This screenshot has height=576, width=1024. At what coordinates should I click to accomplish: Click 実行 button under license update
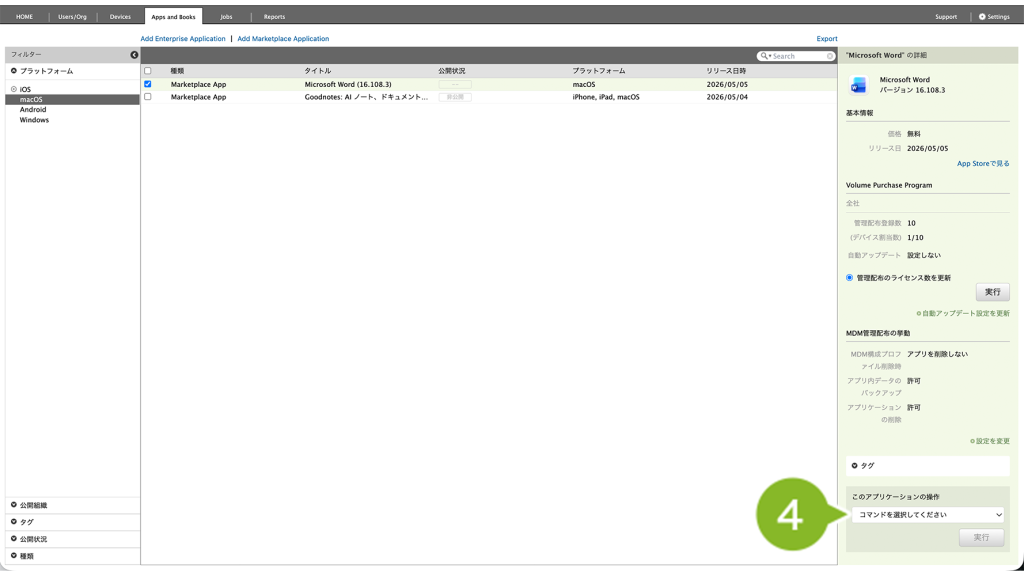click(x=993, y=292)
